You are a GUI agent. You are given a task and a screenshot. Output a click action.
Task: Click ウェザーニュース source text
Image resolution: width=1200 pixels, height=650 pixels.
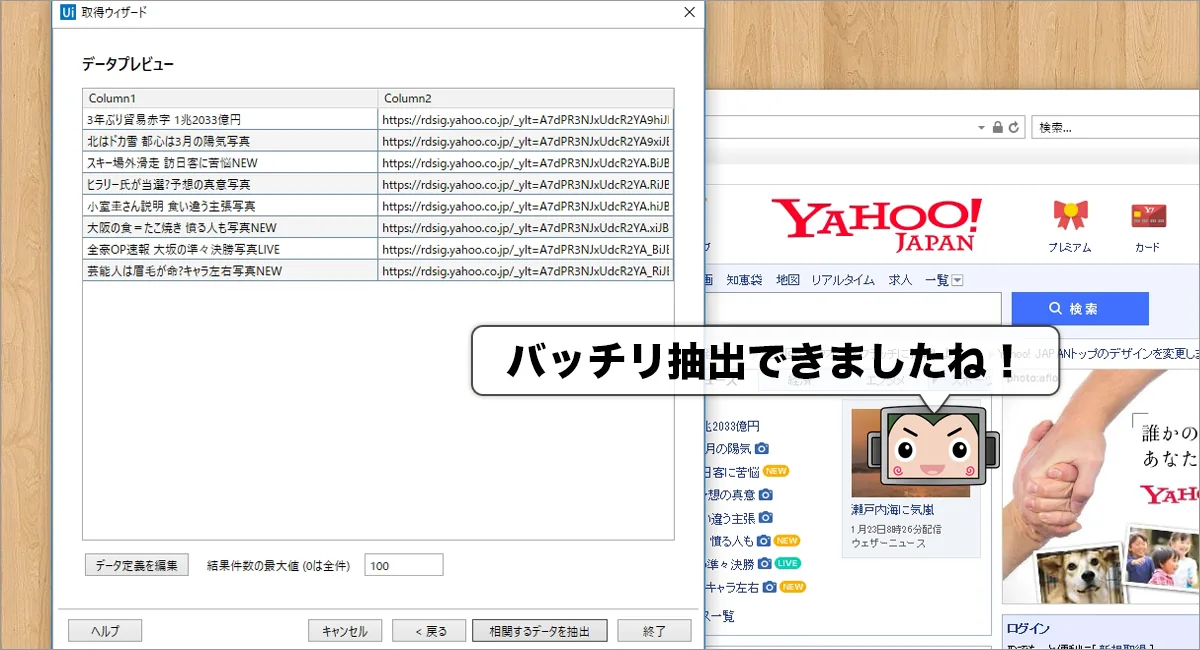888,543
